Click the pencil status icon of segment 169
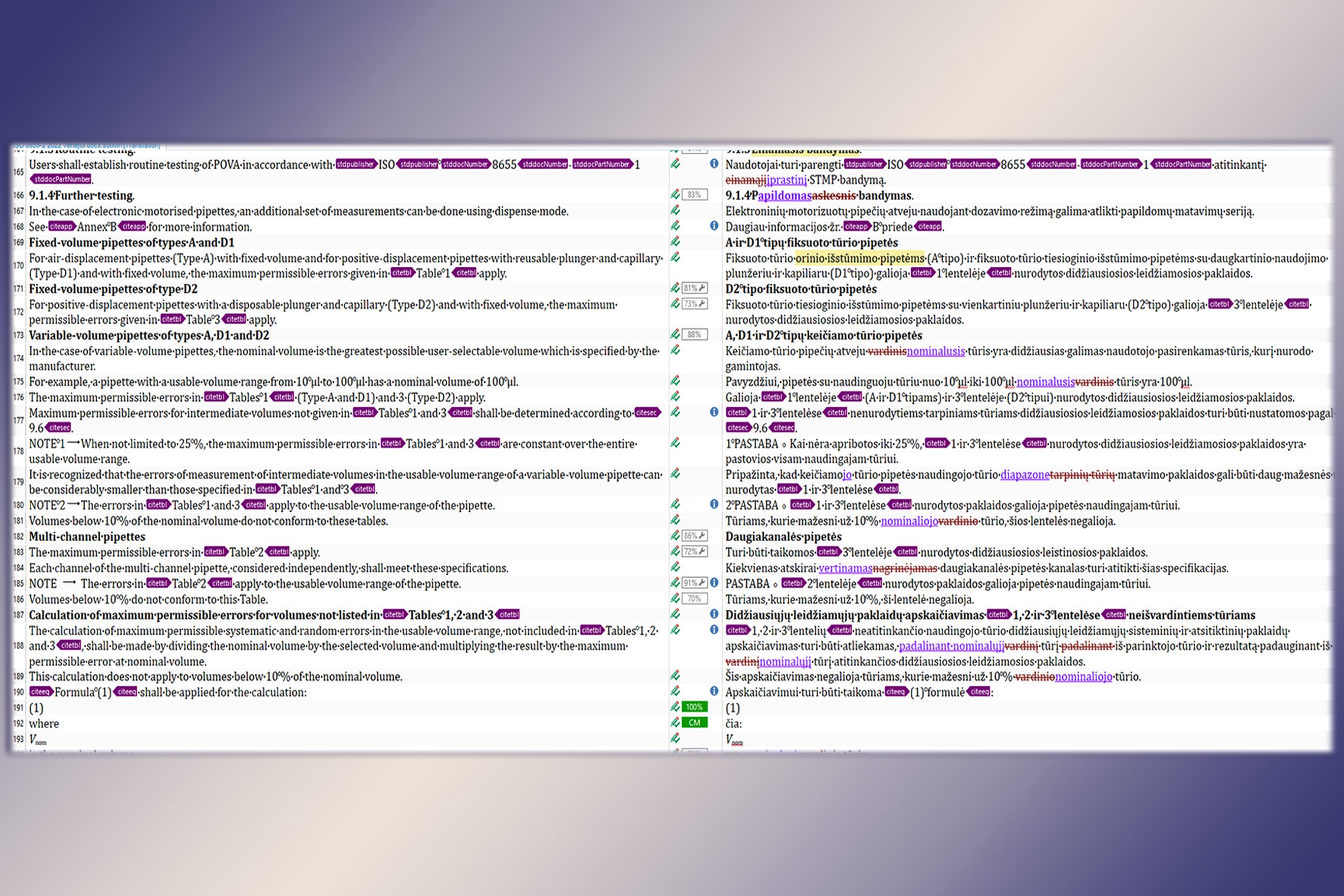The image size is (1344, 896). pos(676,242)
